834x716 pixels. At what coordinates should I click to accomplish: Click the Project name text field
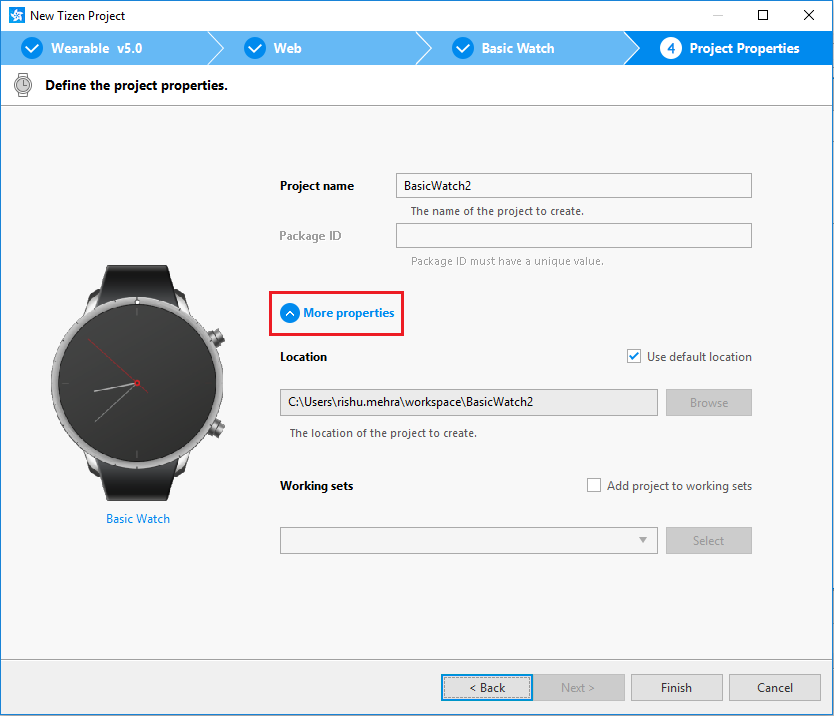(573, 186)
